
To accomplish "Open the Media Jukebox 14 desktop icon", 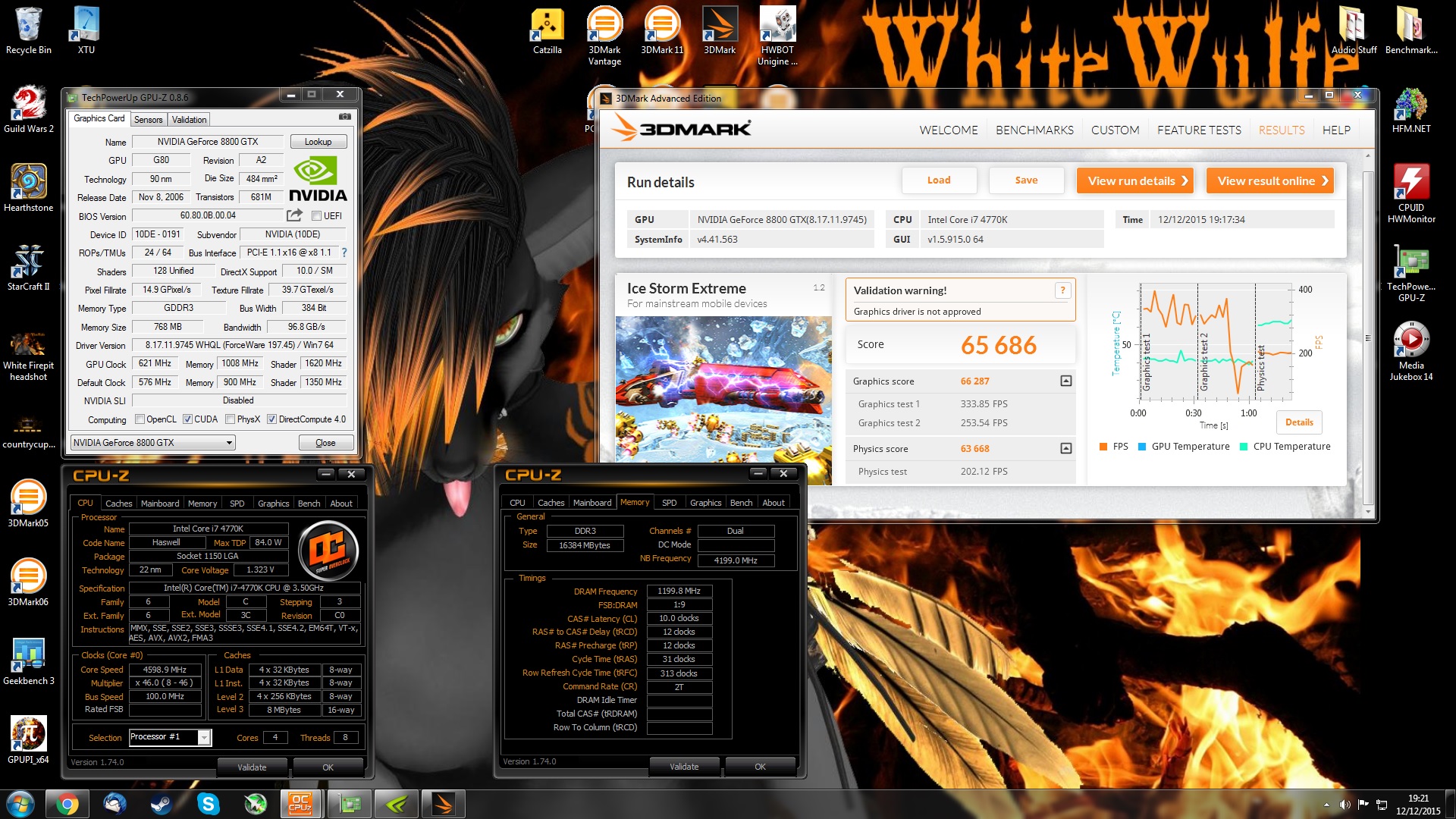I will [x=1411, y=352].
